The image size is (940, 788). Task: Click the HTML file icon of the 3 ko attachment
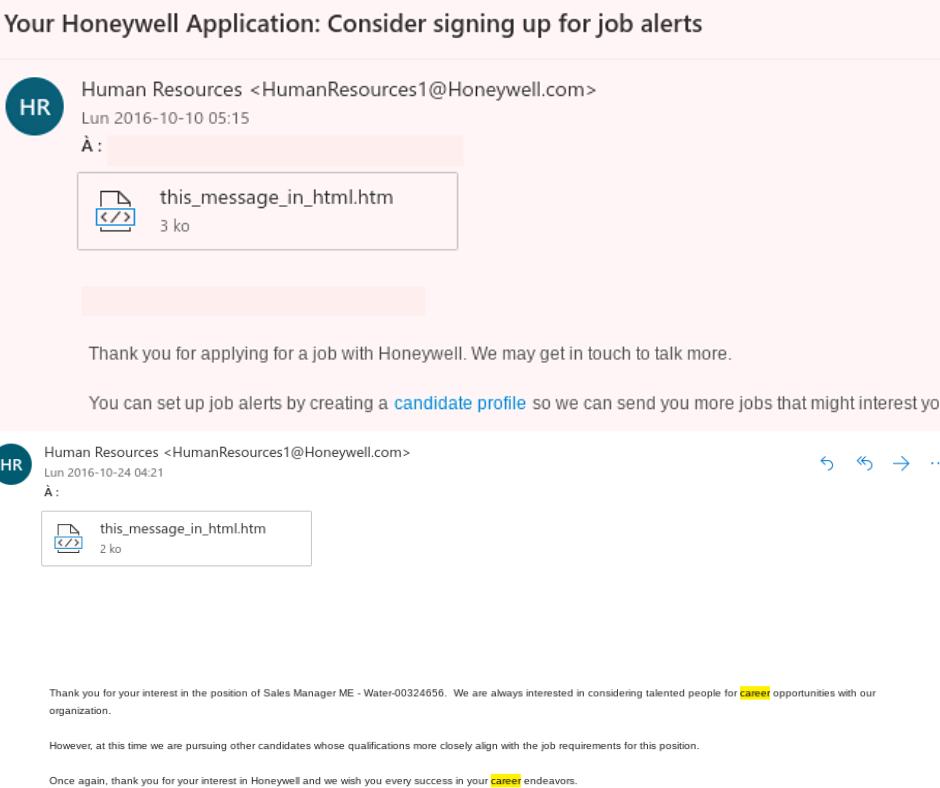[116, 211]
